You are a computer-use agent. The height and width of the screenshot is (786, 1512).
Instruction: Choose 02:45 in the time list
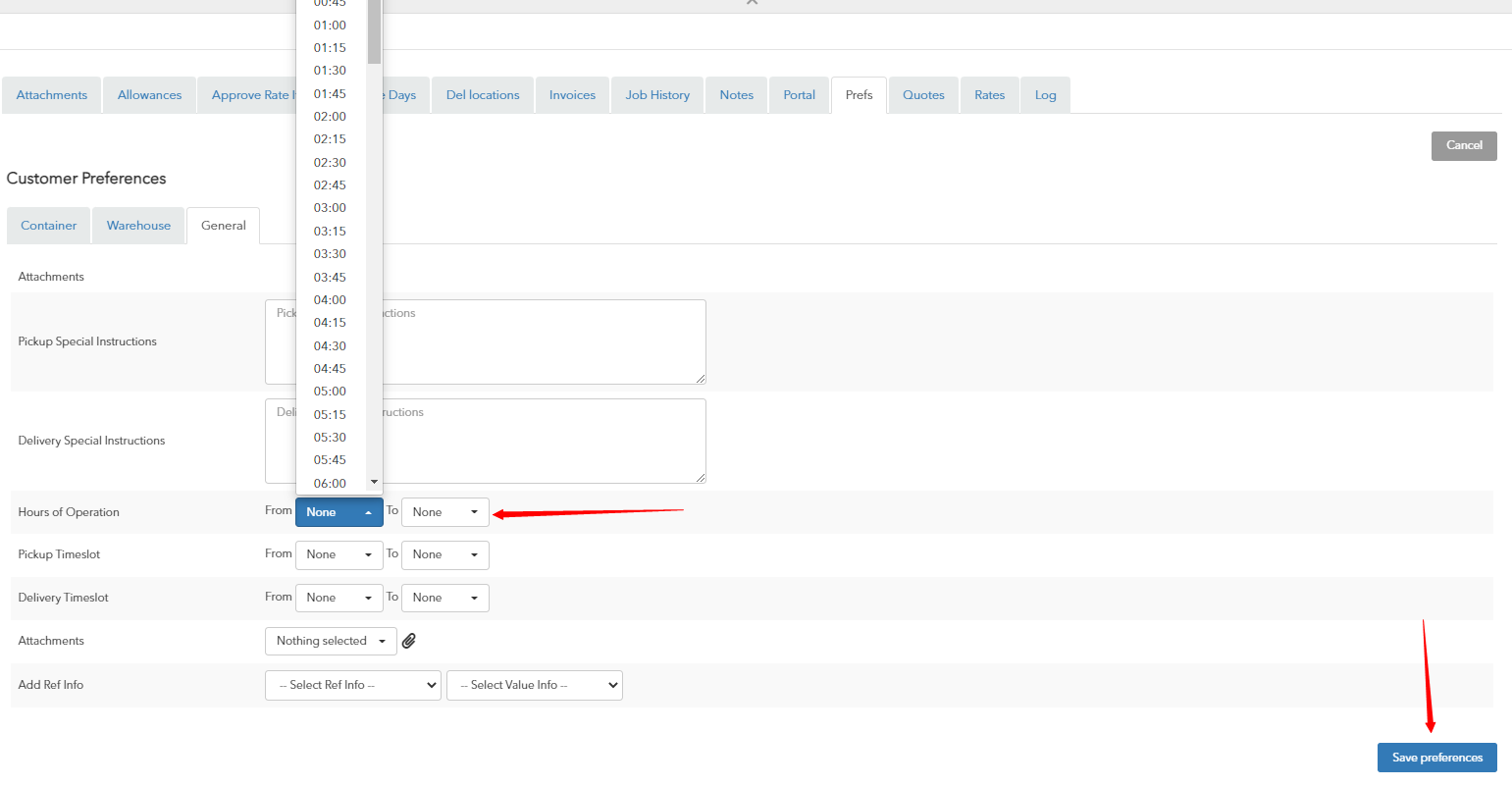click(332, 185)
